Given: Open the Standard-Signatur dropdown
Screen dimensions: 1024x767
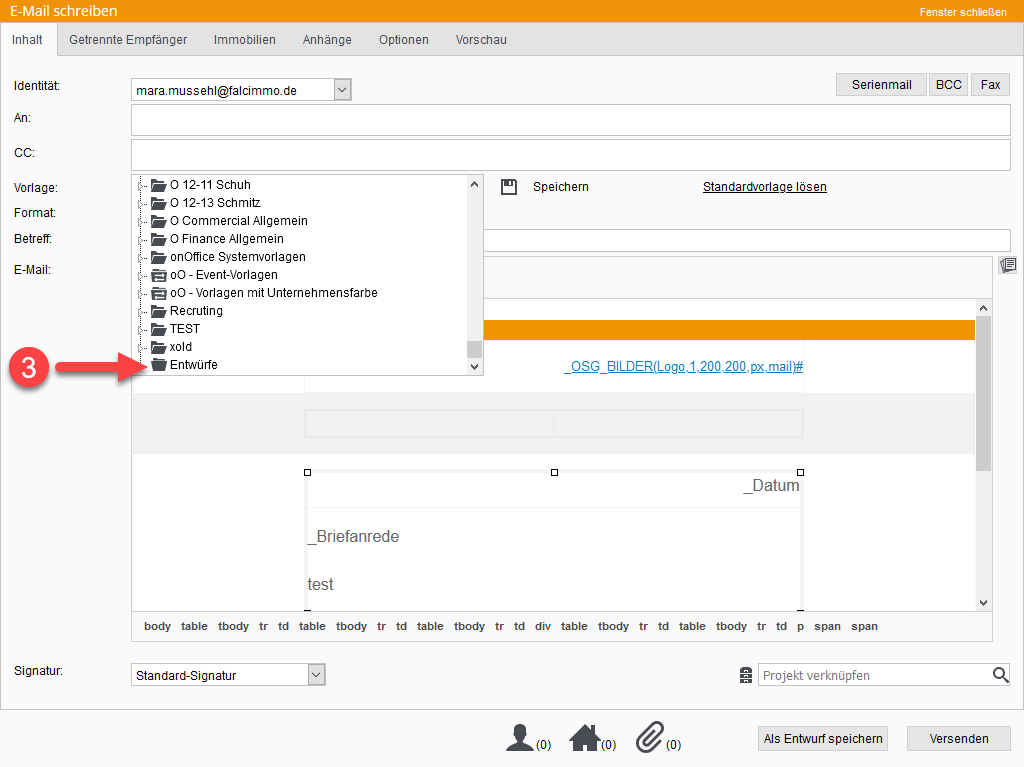Looking at the screenshot, I should coord(316,675).
